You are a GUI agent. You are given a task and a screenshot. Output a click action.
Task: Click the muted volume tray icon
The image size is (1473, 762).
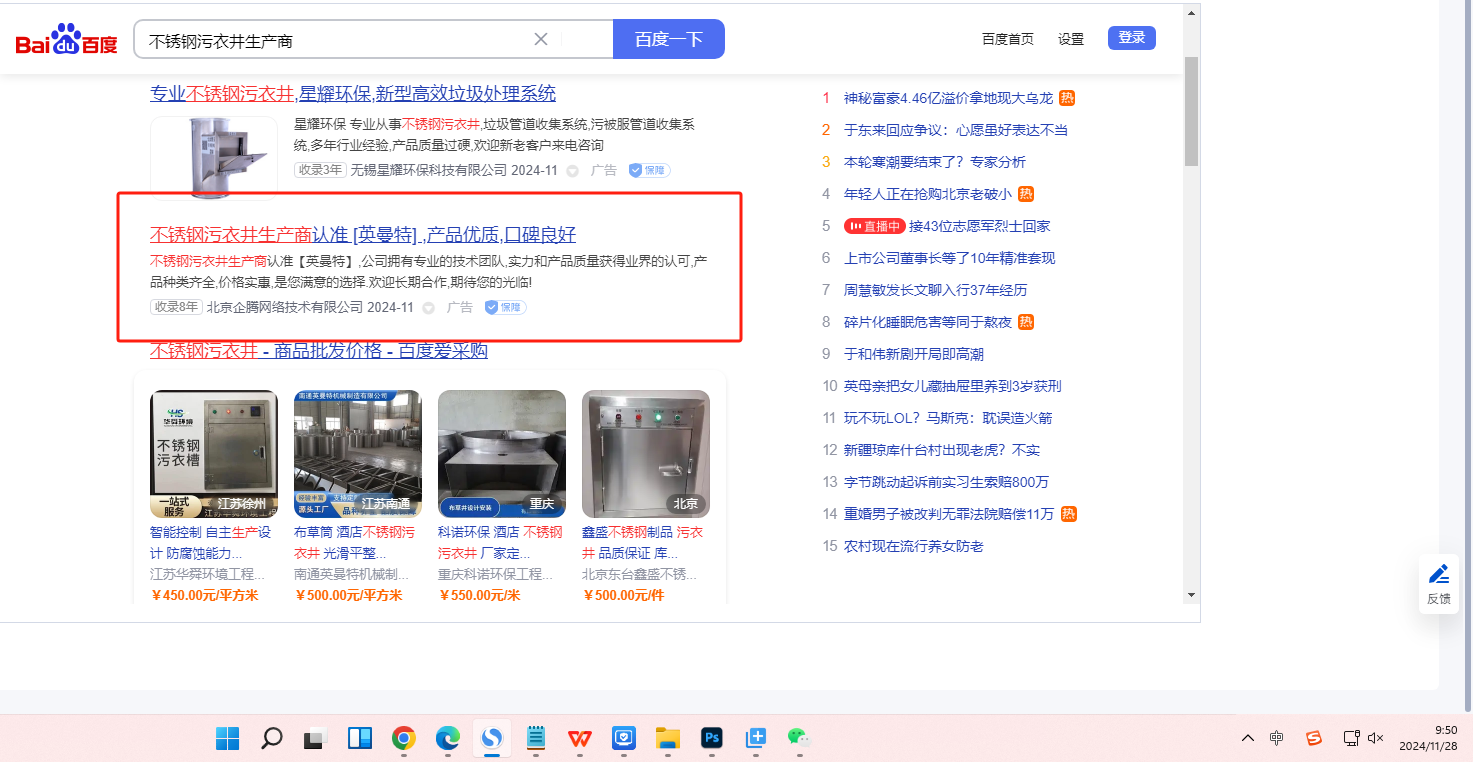[1376, 738]
